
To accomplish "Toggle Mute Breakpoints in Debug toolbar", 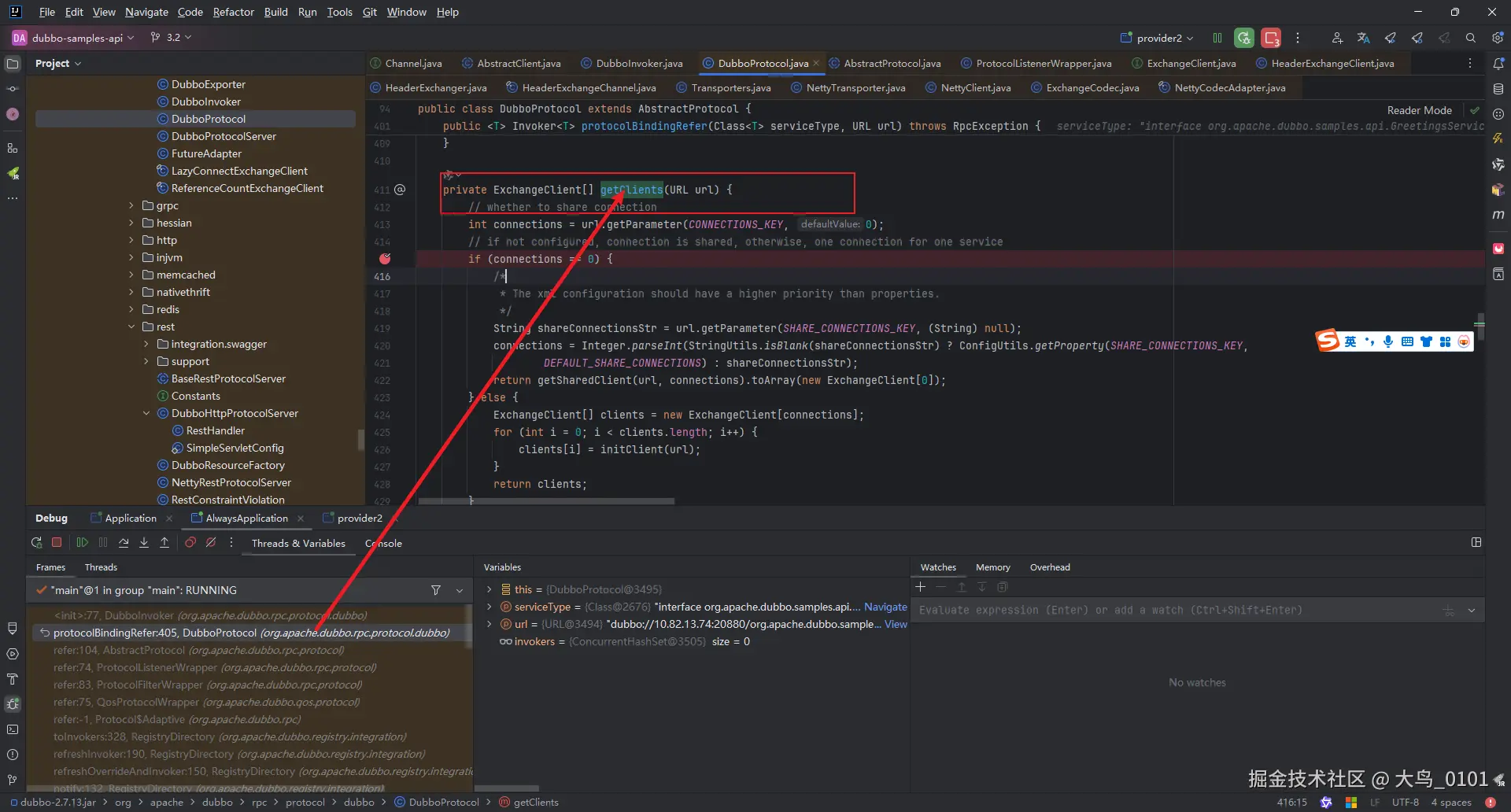I will click(211, 543).
